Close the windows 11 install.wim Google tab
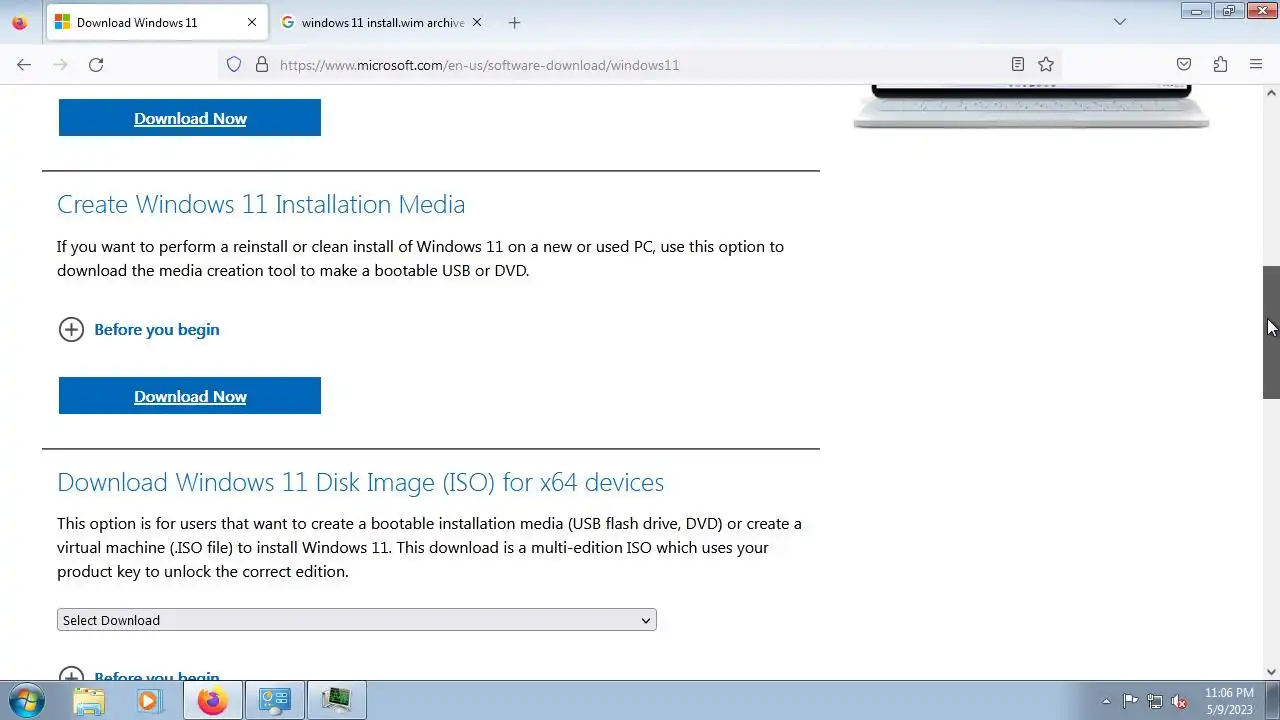Image resolution: width=1280 pixels, height=720 pixels. [477, 22]
